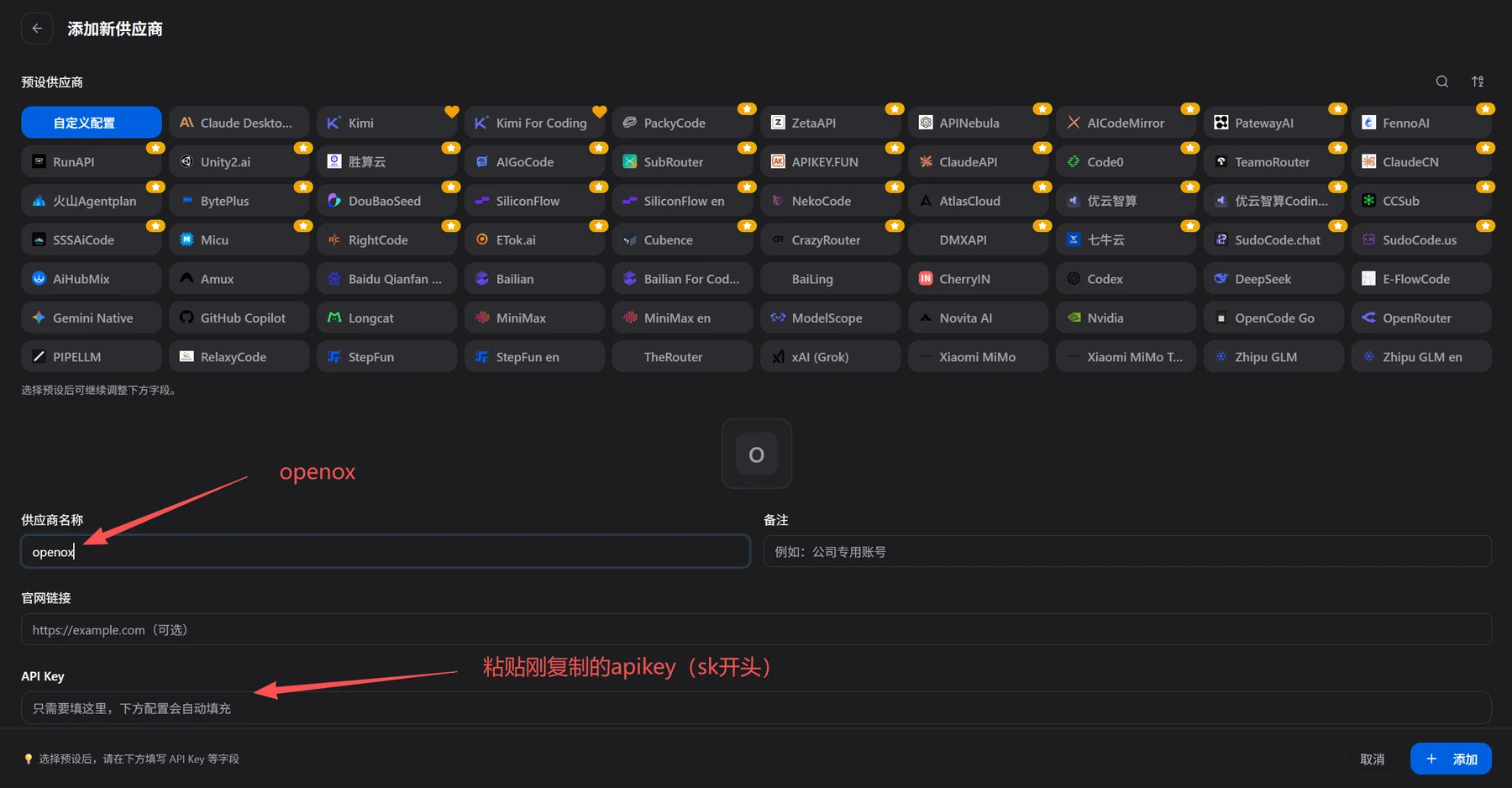
Task: Click the API Key input field
Action: point(756,707)
